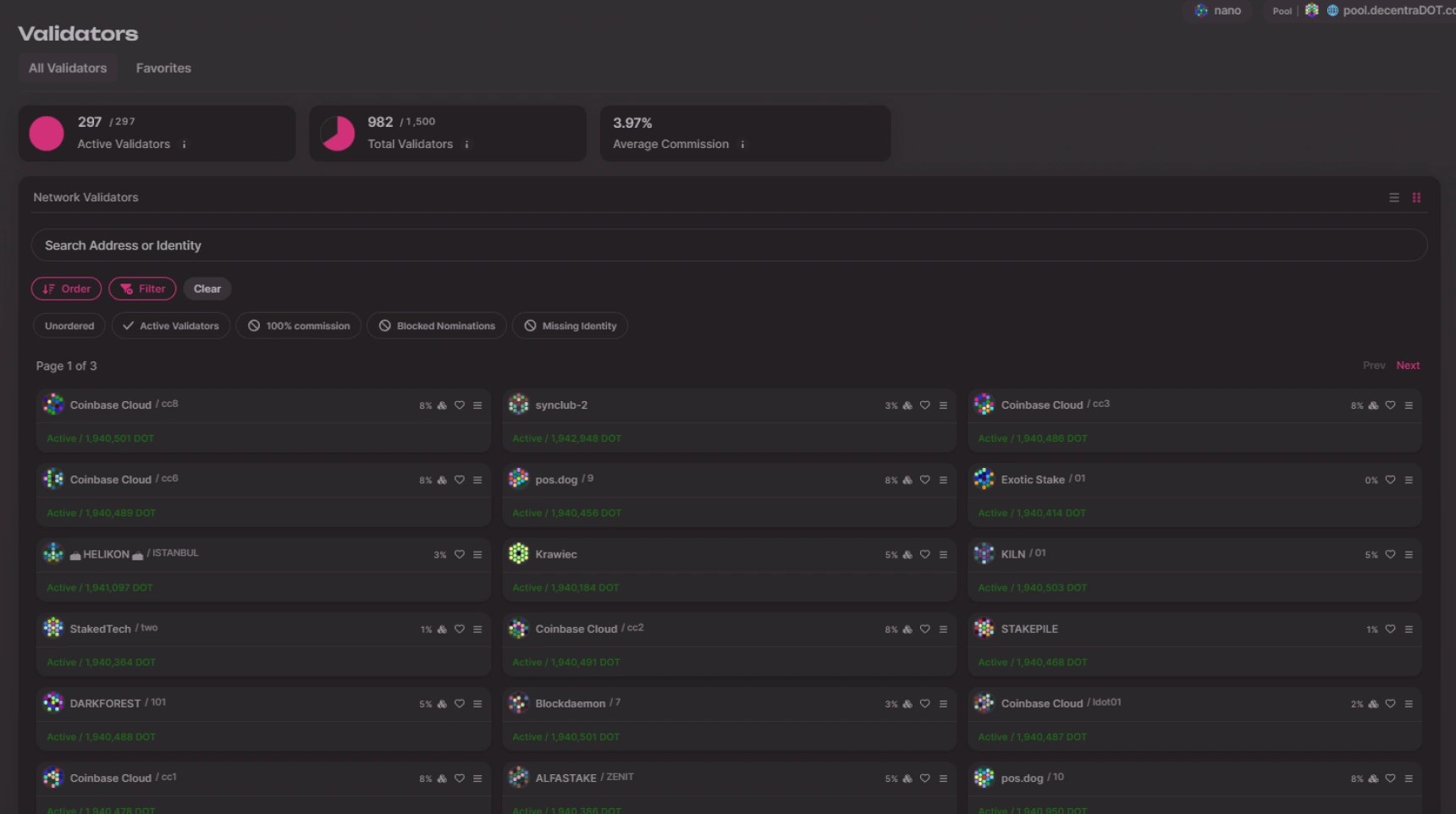Open menu for STAKEPILE card
The height and width of the screenshot is (814, 1456).
1409,630
